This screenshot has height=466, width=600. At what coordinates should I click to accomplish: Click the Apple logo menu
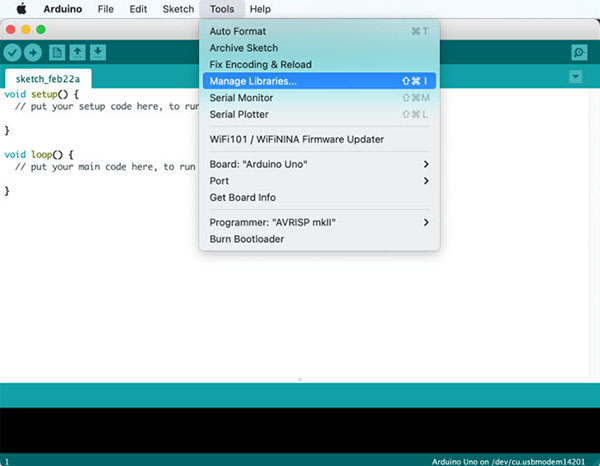pos(20,9)
